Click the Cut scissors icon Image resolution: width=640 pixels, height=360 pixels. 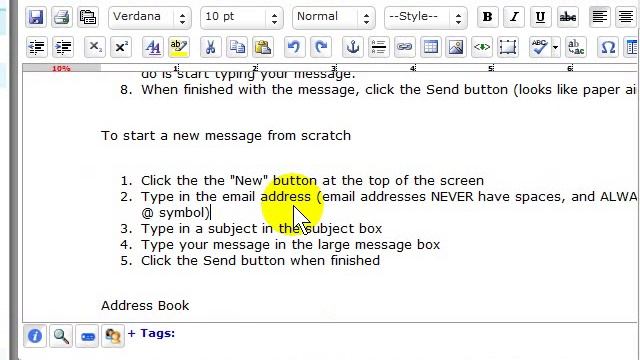(211, 47)
